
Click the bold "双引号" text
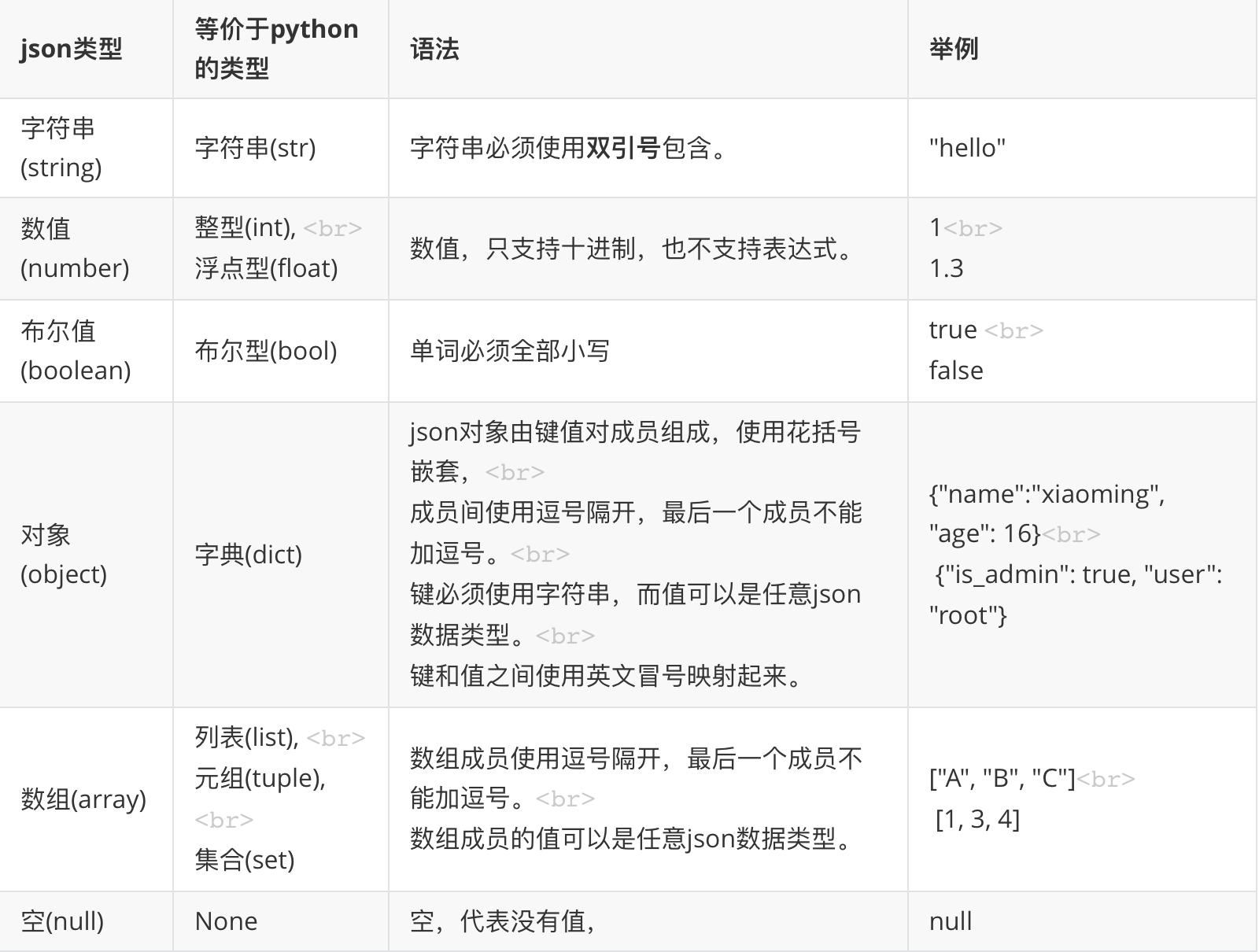coord(623,148)
